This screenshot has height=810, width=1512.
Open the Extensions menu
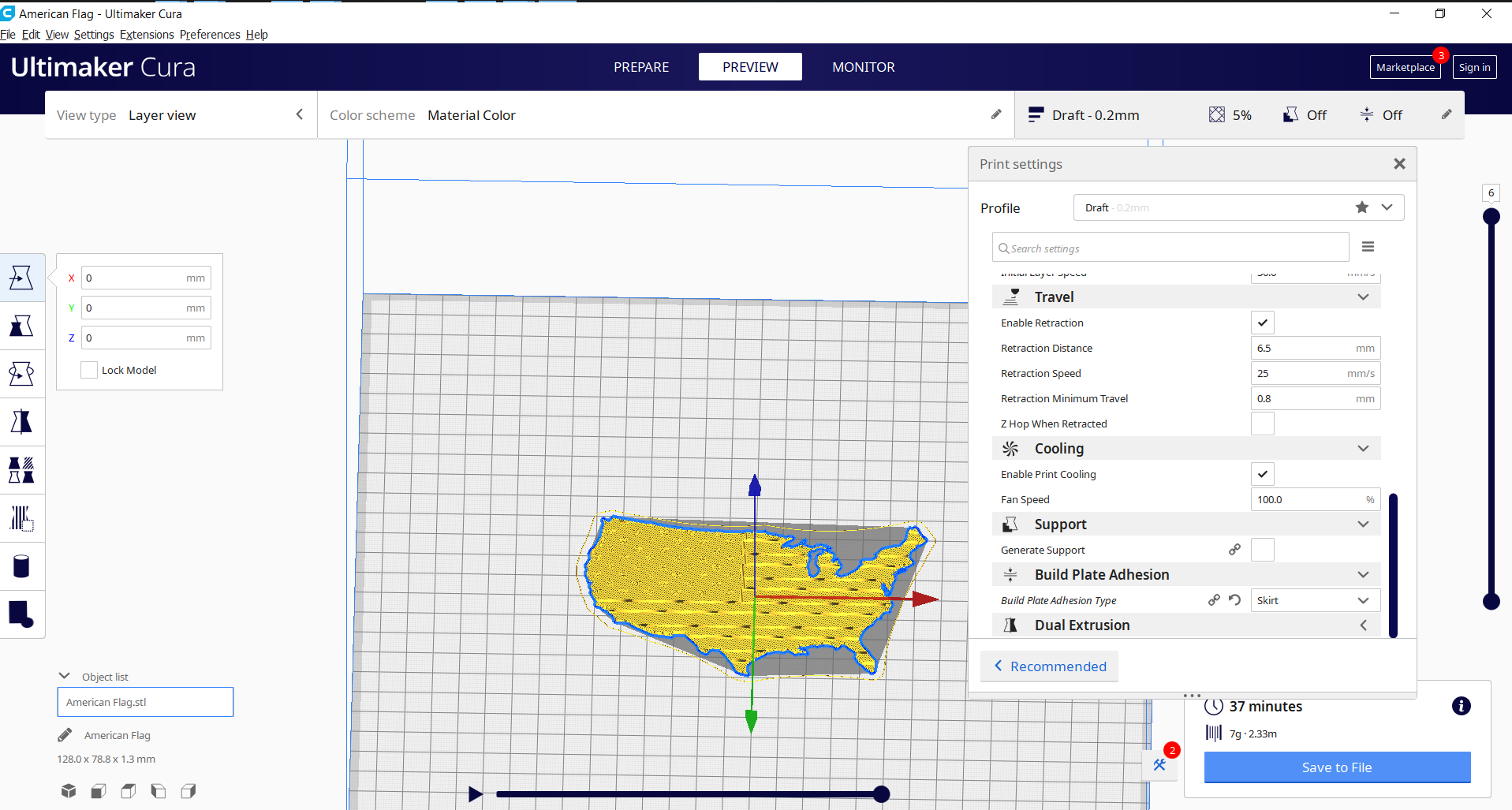pos(147,35)
